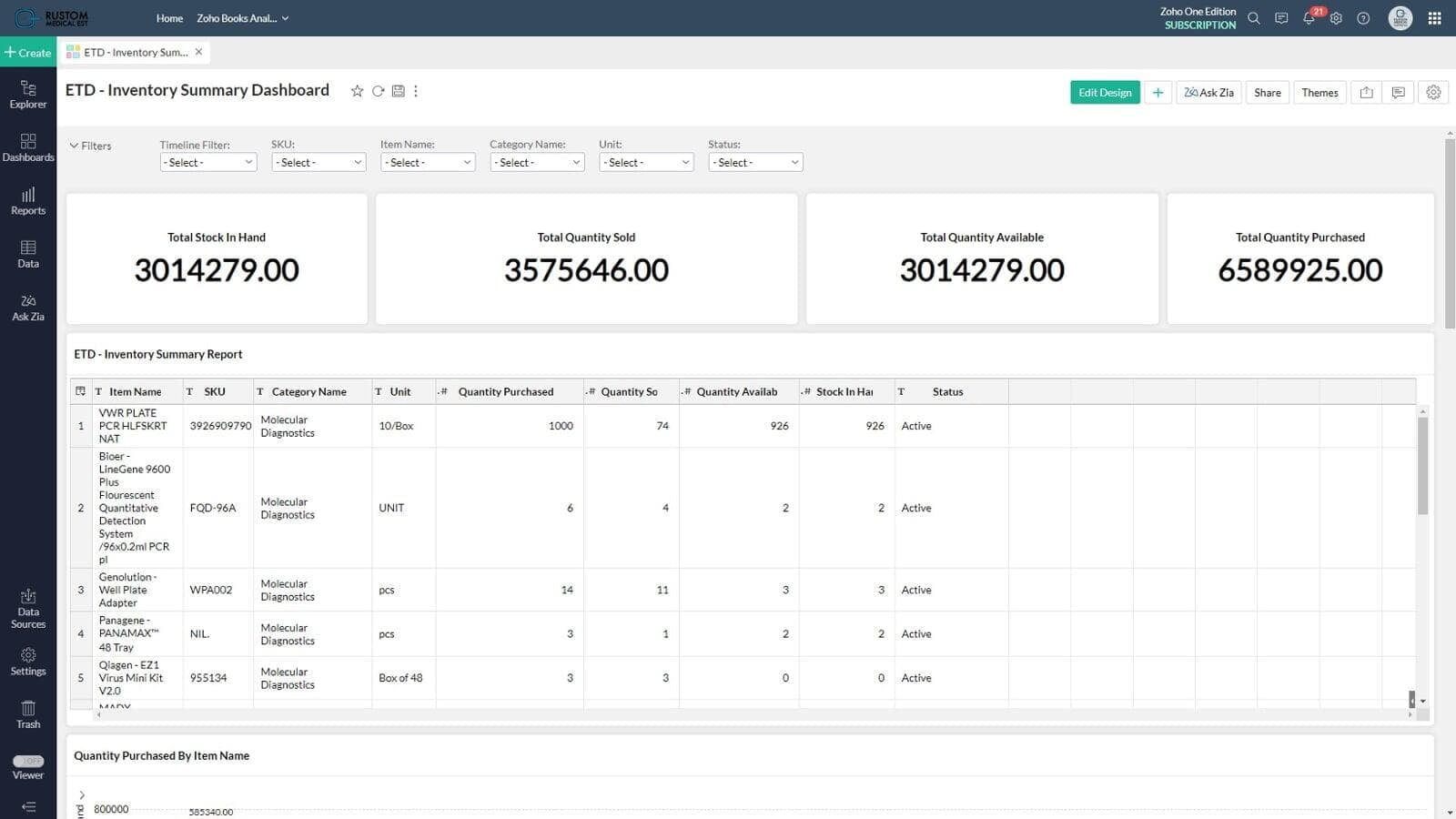Click the Ask Zia toolbar button
The image size is (1456, 819).
1208,92
